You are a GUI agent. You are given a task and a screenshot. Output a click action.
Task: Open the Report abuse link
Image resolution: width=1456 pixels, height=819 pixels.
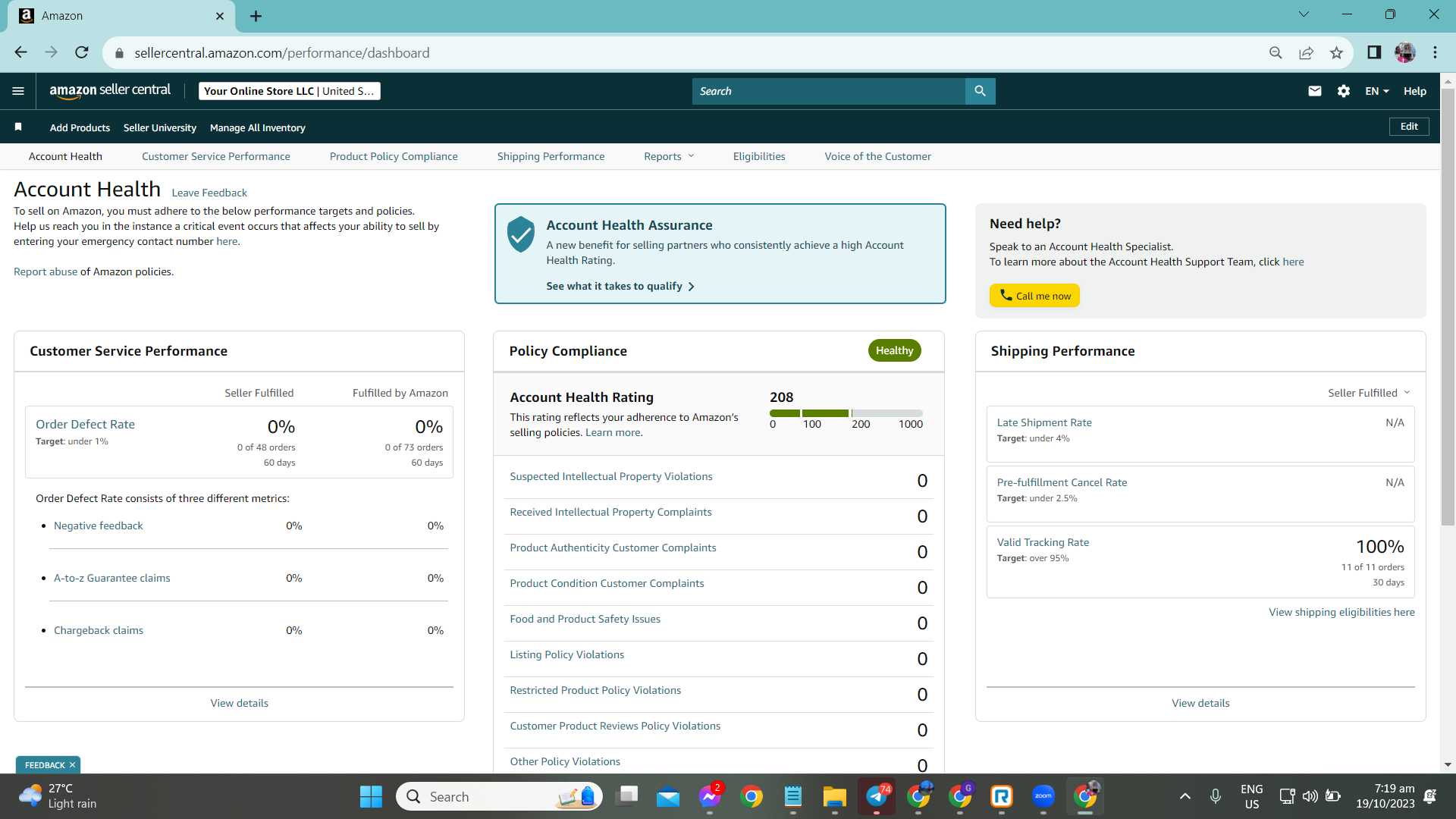[45, 271]
